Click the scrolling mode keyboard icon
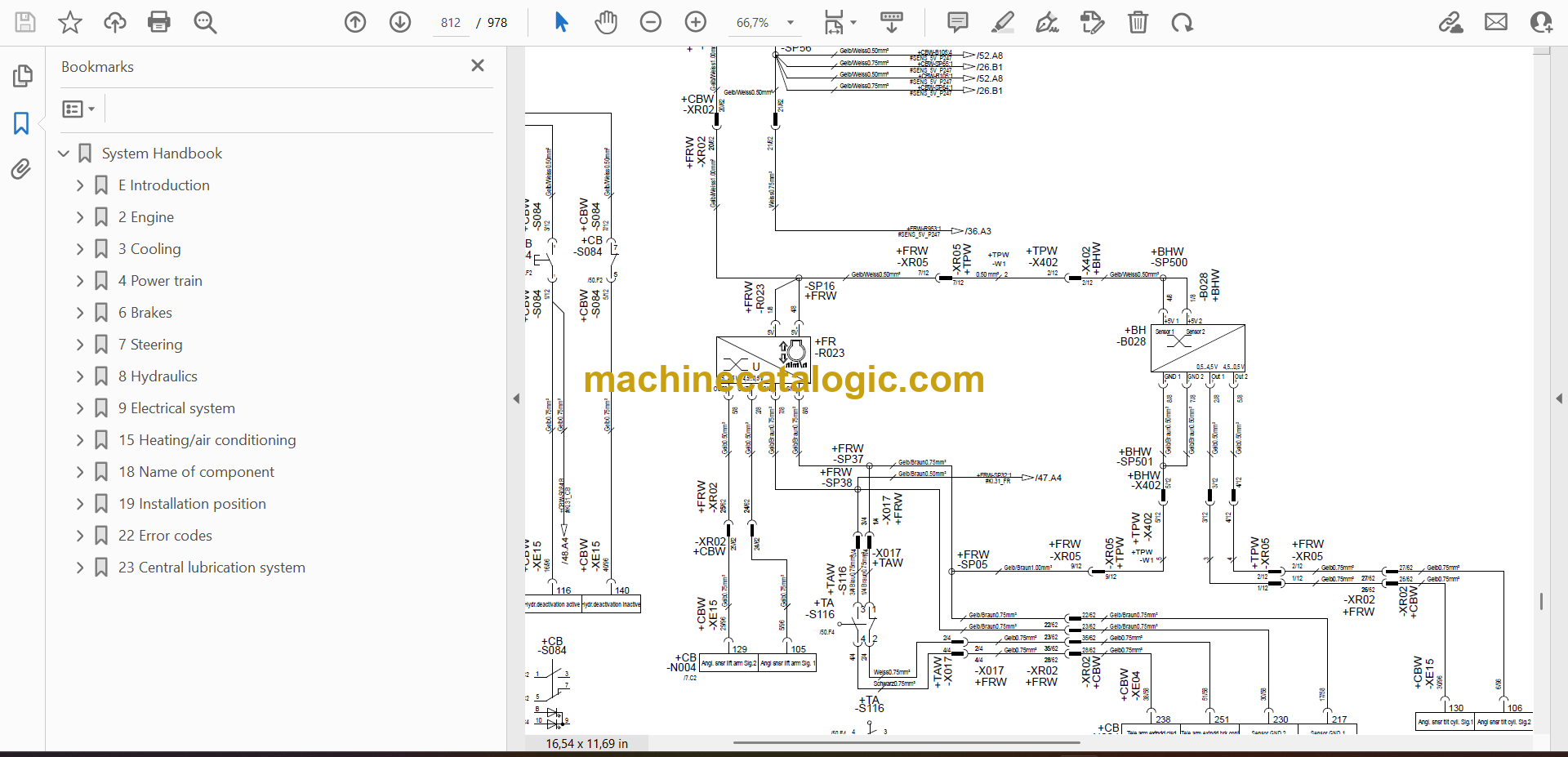 click(892, 22)
